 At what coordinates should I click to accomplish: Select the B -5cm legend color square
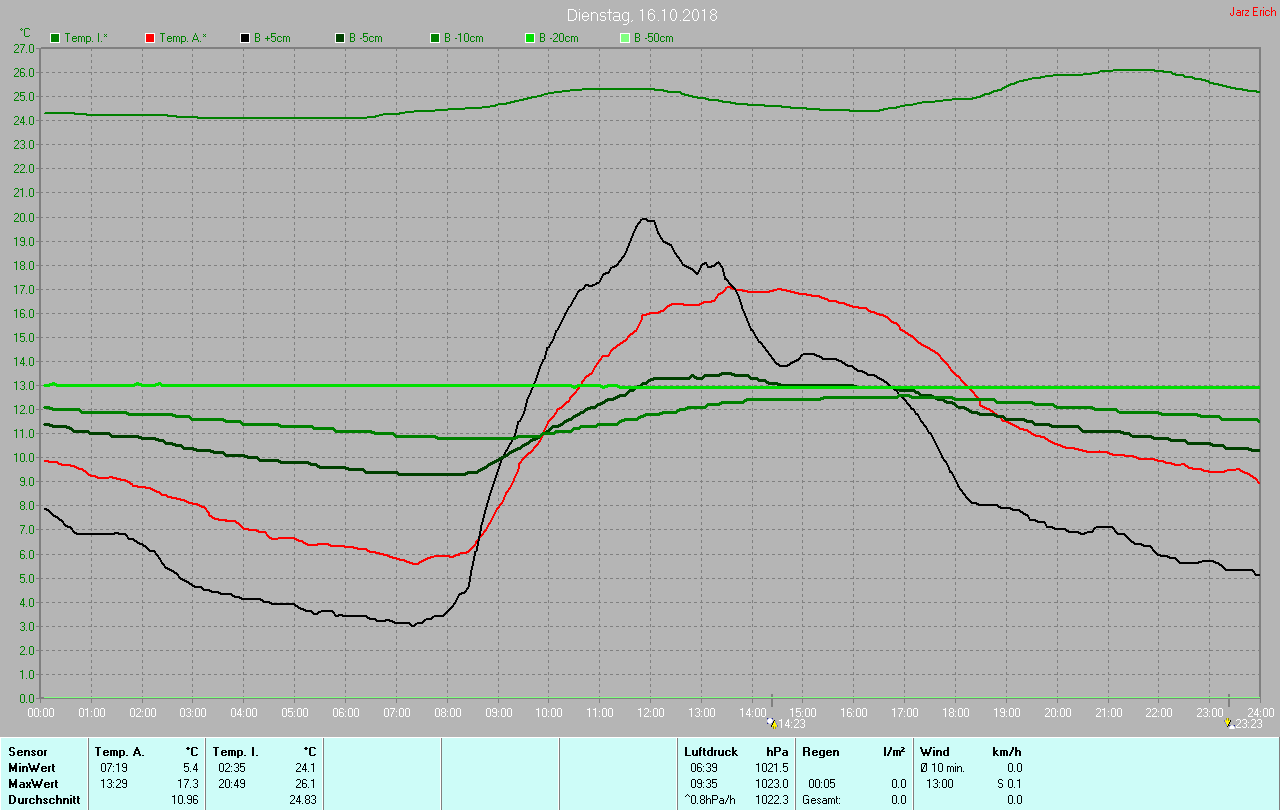(340, 38)
